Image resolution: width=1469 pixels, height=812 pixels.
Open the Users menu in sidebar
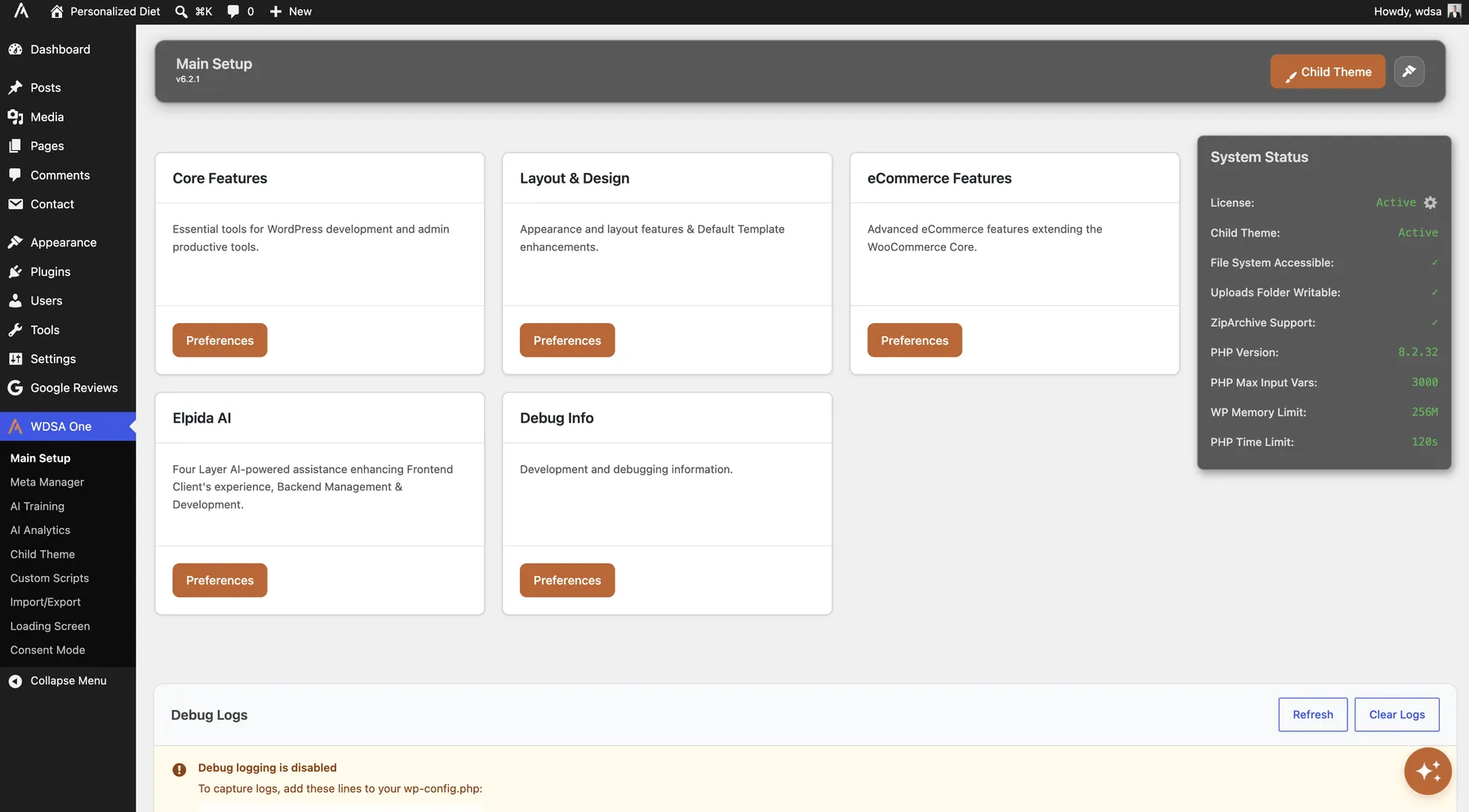[x=68, y=300]
